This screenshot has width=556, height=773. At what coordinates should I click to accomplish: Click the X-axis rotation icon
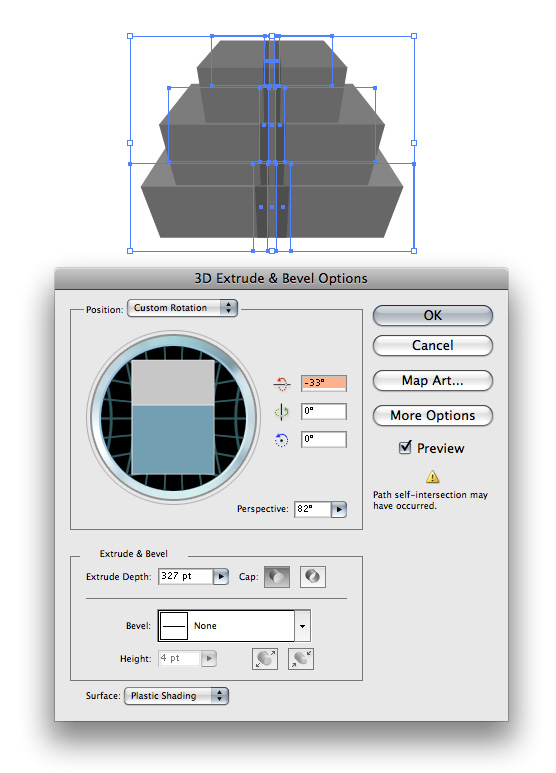[x=282, y=384]
